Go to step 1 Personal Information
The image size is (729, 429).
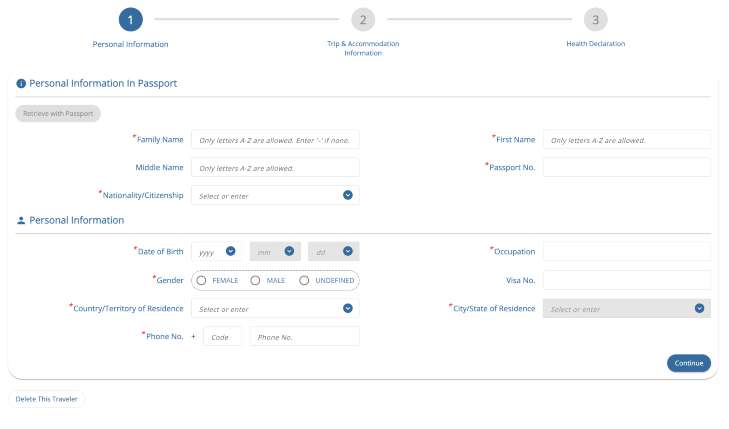coord(131,20)
